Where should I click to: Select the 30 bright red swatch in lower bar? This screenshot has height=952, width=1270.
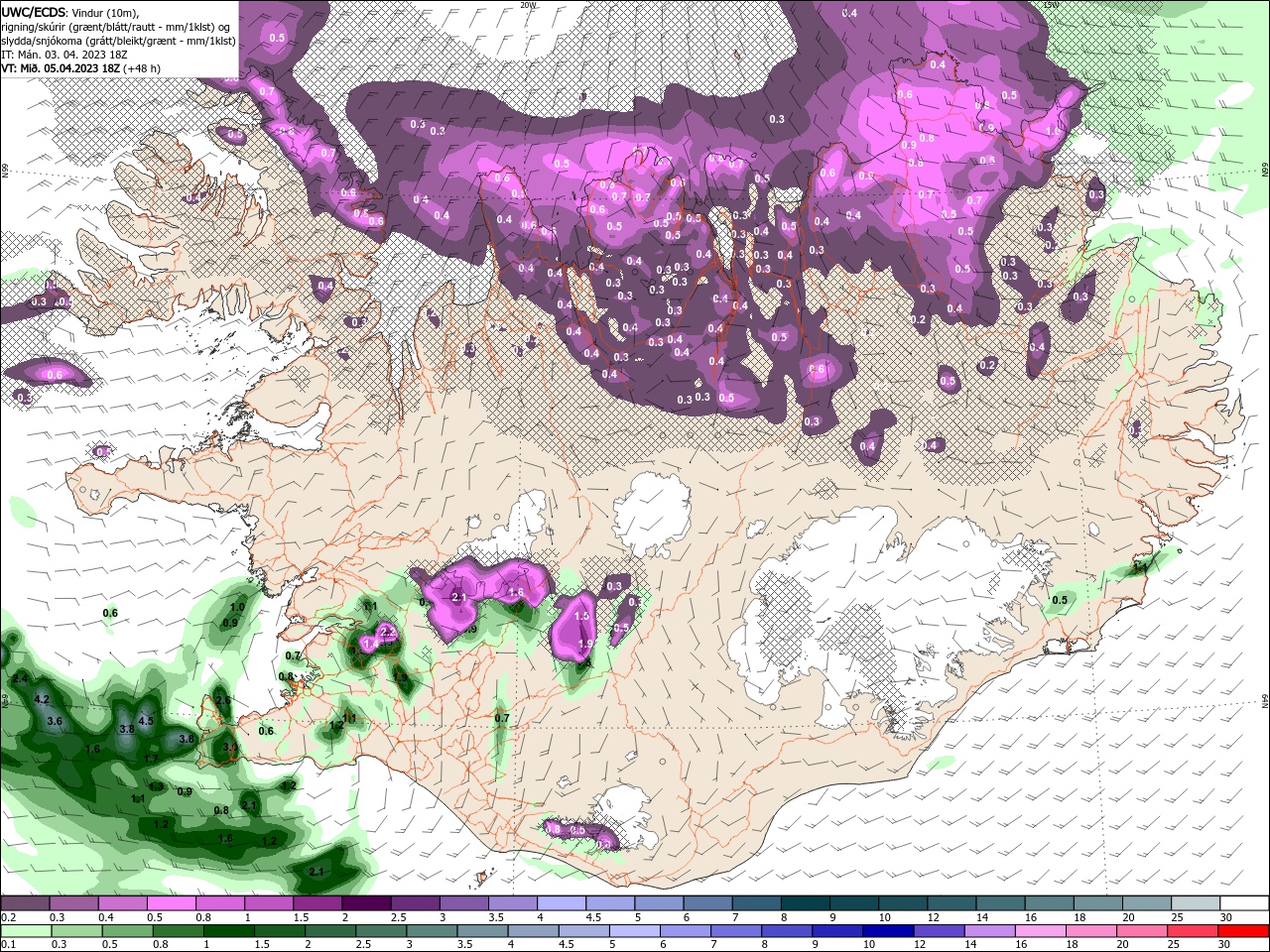coord(1245,931)
